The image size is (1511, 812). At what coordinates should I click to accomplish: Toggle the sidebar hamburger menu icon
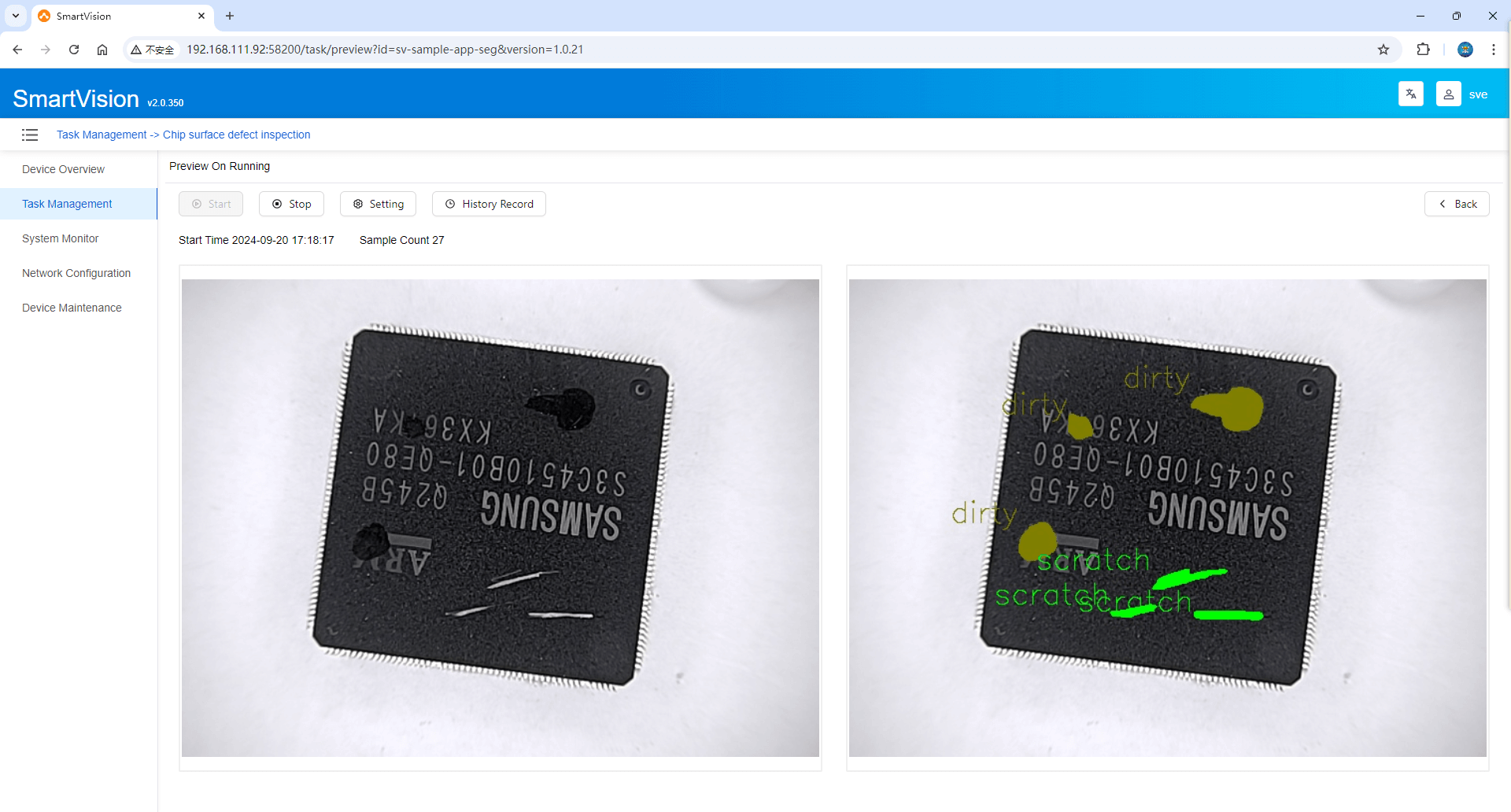30,135
